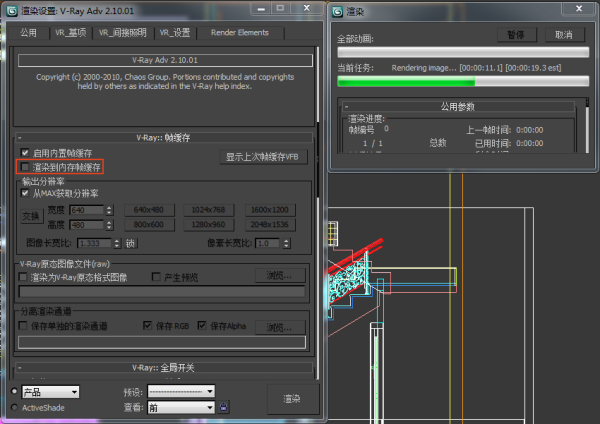This screenshot has width=600, height=424.
Task: Open the Render Elements tab
Action: pyautogui.click(x=239, y=32)
